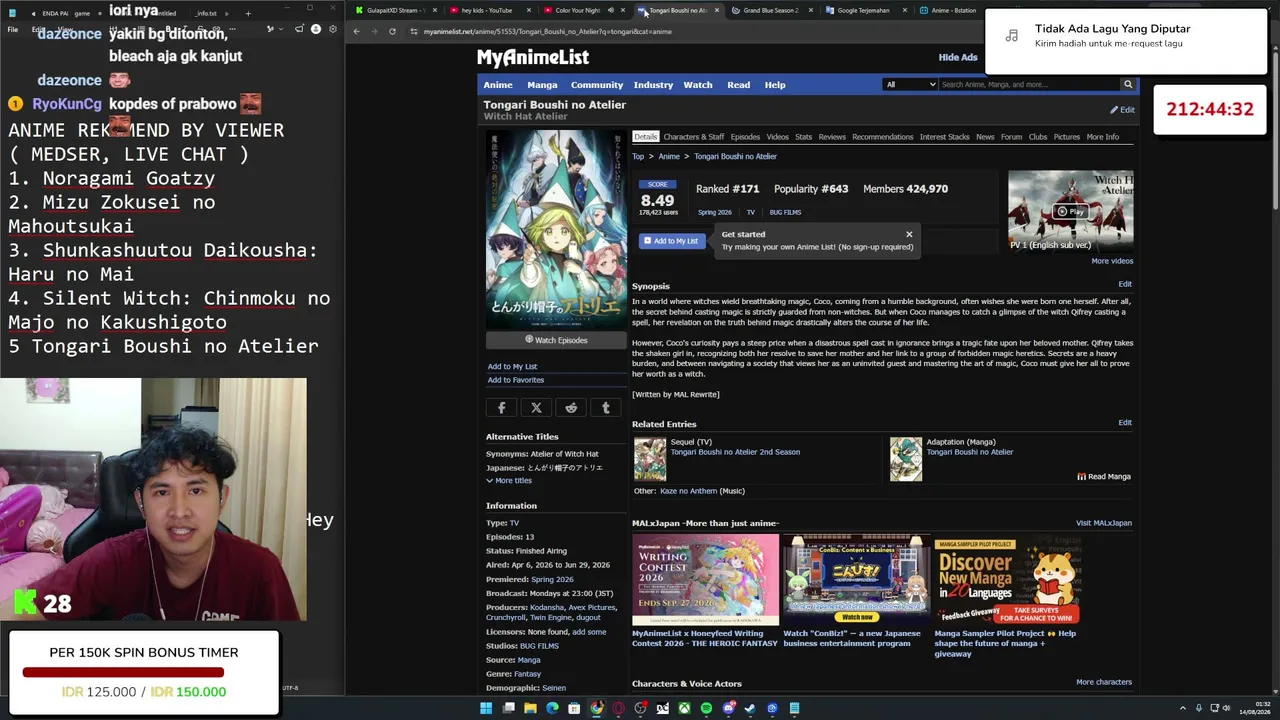Add a new tab in Notepad
The height and width of the screenshot is (720, 1280).
[248, 13]
